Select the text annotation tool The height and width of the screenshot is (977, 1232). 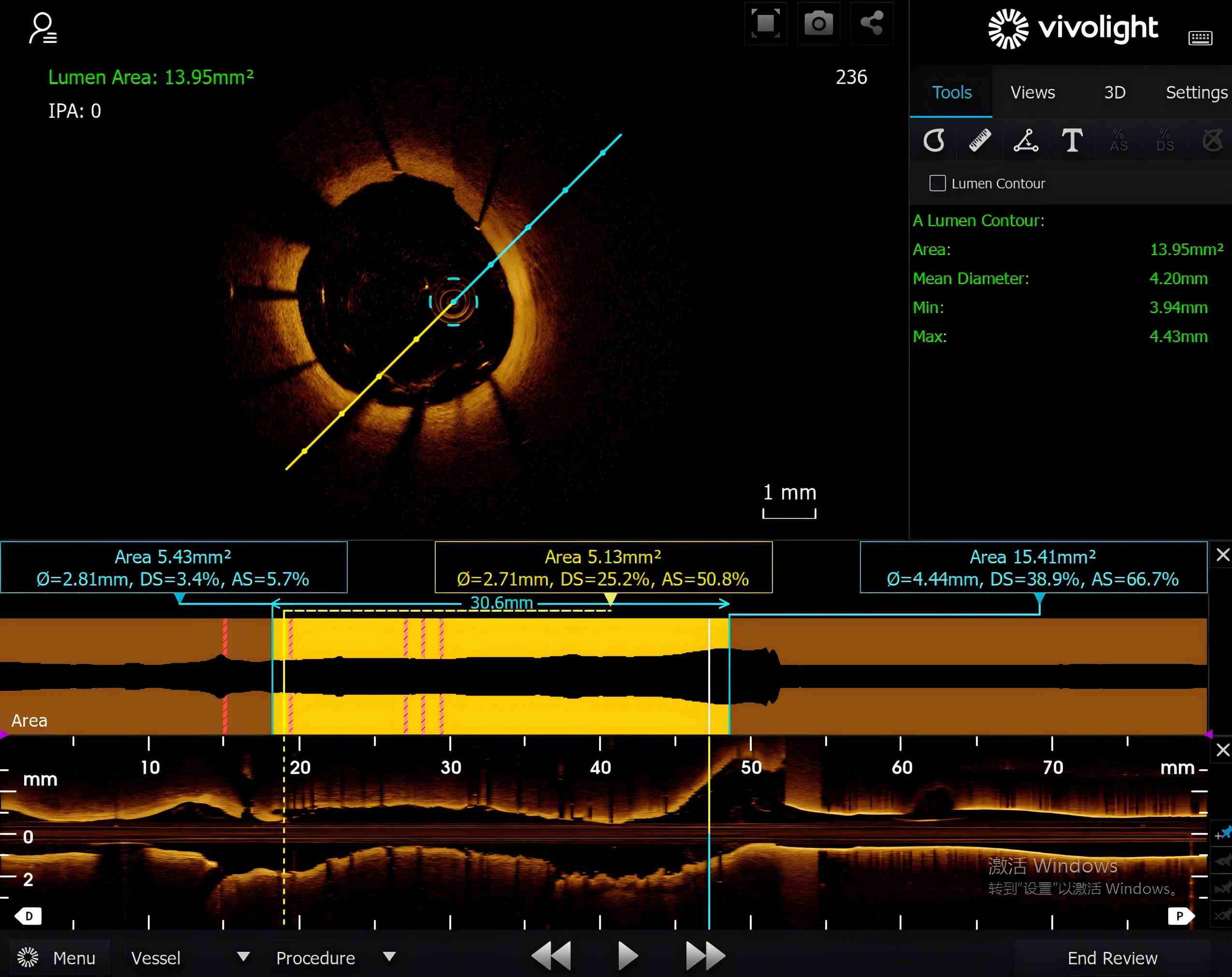click(x=1072, y=141)
